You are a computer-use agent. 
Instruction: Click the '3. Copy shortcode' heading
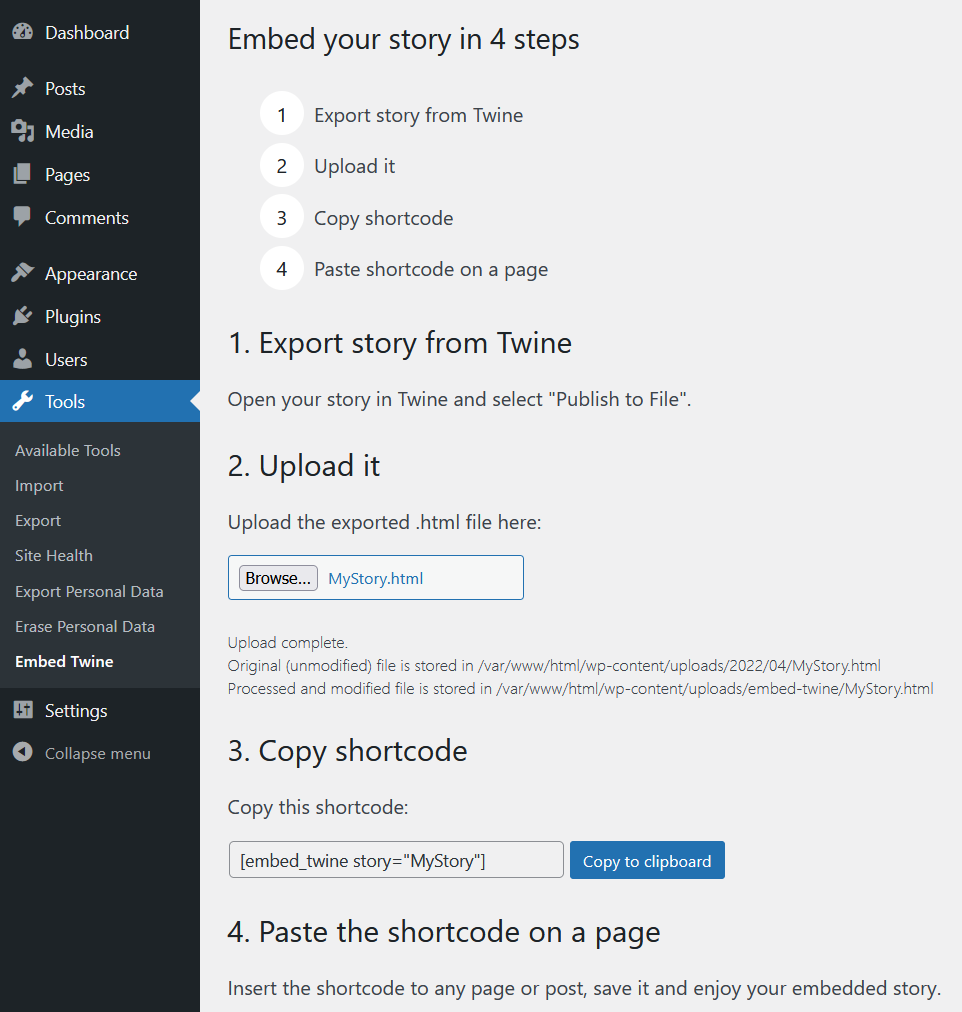[x=348, y=751]
